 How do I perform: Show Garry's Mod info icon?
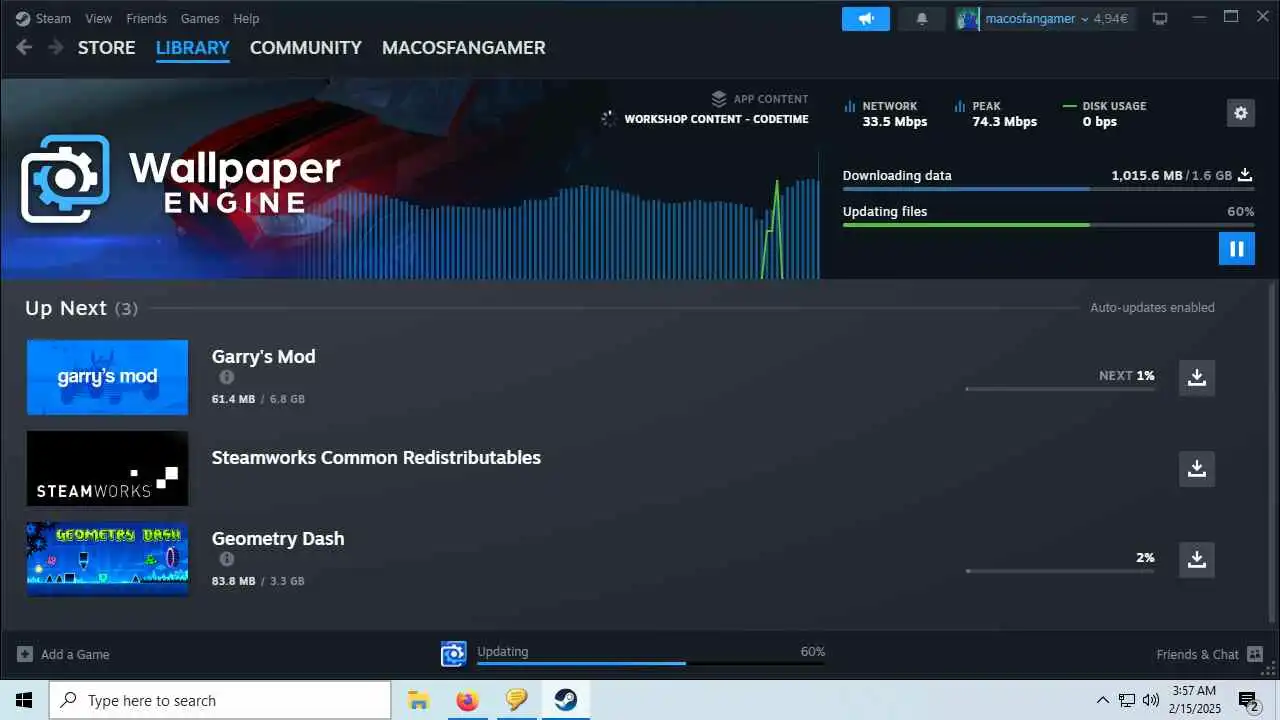tap(227, 377)
